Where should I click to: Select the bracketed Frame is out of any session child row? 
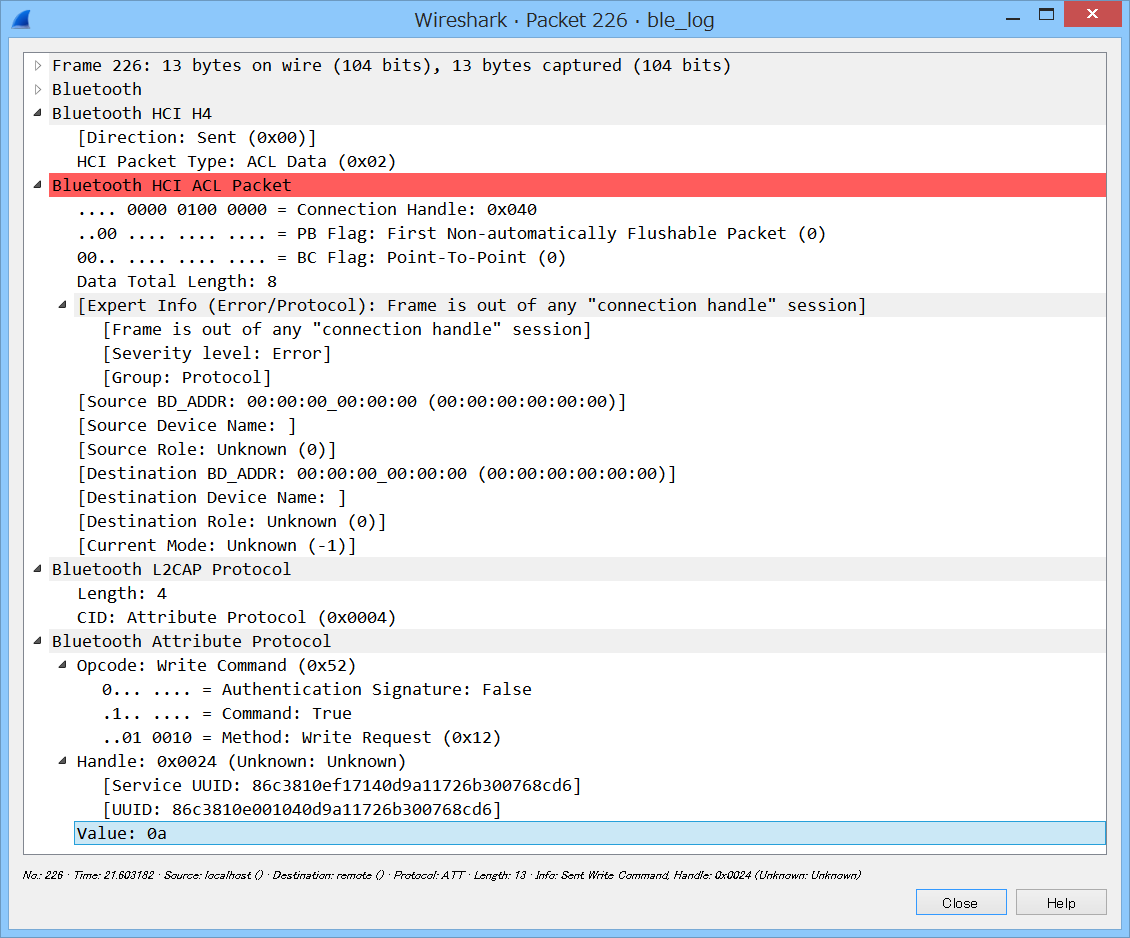[602, 329]
